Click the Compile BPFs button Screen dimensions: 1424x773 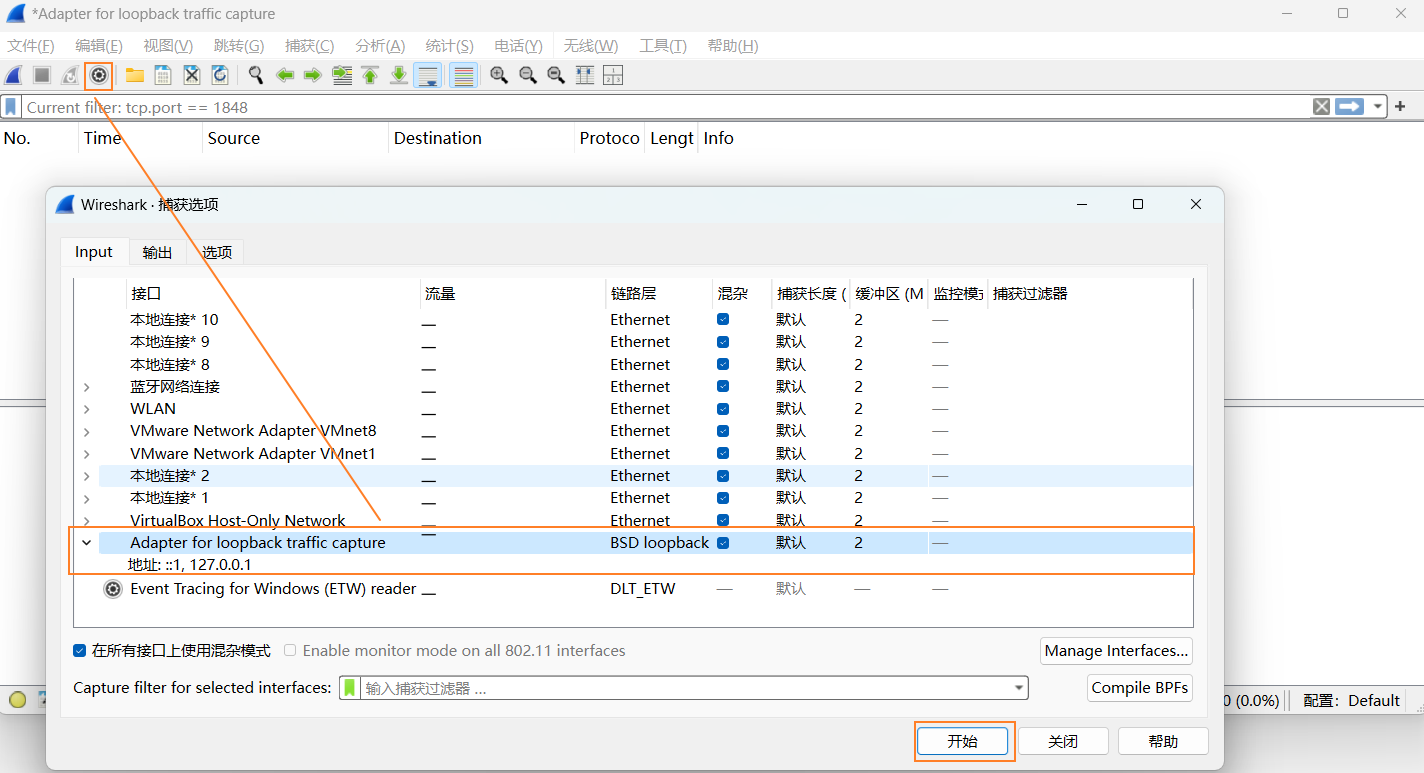tap(1140, 688)
